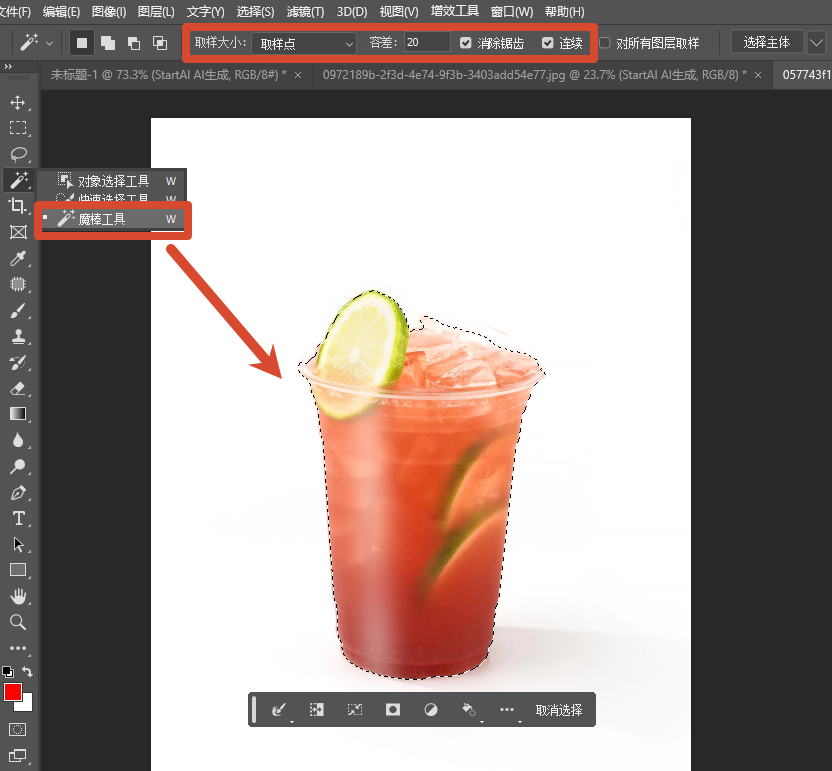Switch to the 未标题-1 document tab
The width and height of the screenshot is (832, 771).
(x=169, y=75)
